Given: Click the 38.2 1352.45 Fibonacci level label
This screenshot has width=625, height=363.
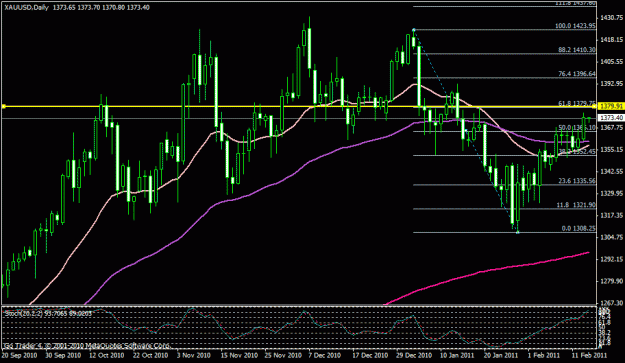Looking at the screenshot, I should tap(577, 151).
